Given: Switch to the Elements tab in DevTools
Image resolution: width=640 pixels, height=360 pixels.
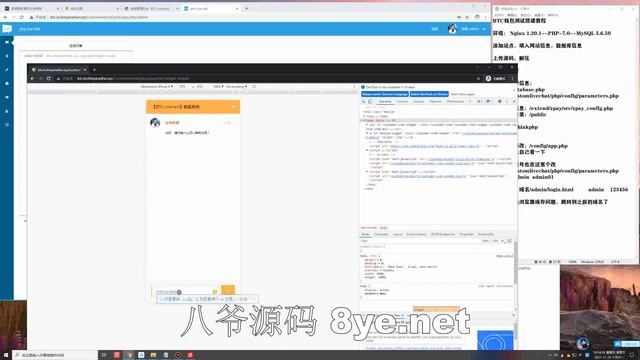Looking at the screenshot, I should (385, 101).
